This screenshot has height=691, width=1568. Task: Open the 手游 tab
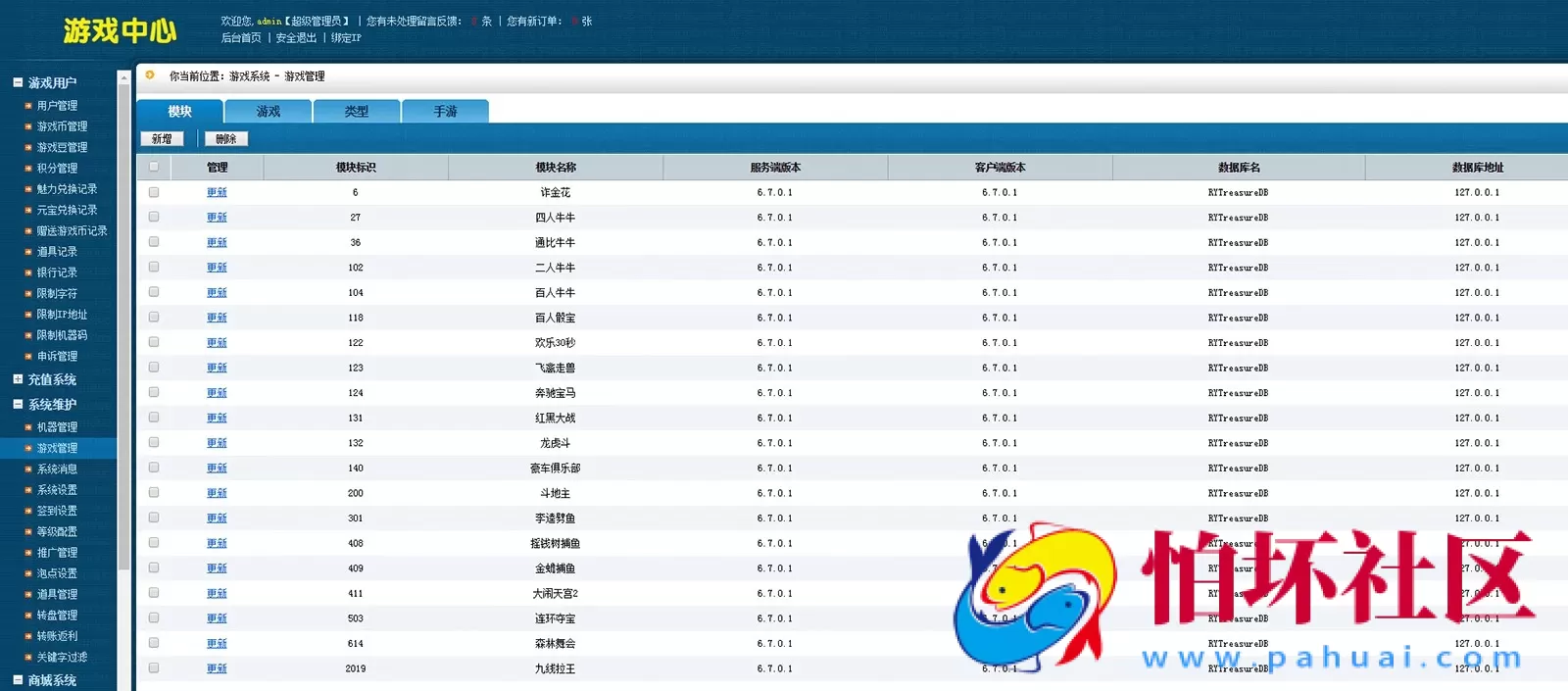coord(445,112)
